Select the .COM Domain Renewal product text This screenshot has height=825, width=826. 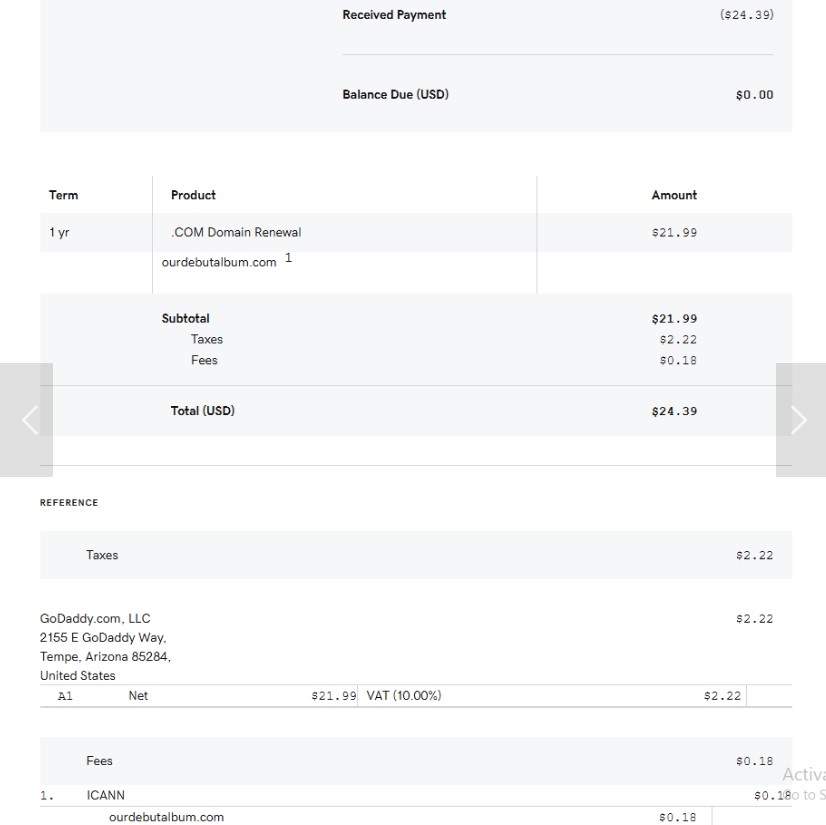point(236,233)
